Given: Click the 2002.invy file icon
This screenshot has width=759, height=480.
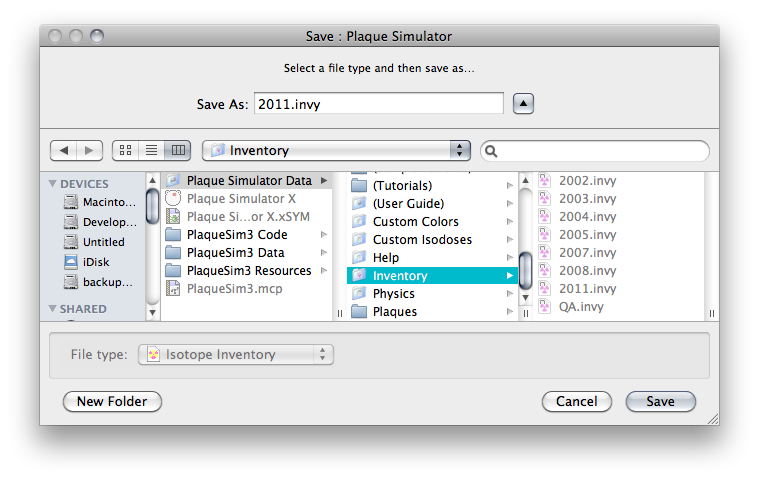Looking at the screenshot, I should [545, 180].
